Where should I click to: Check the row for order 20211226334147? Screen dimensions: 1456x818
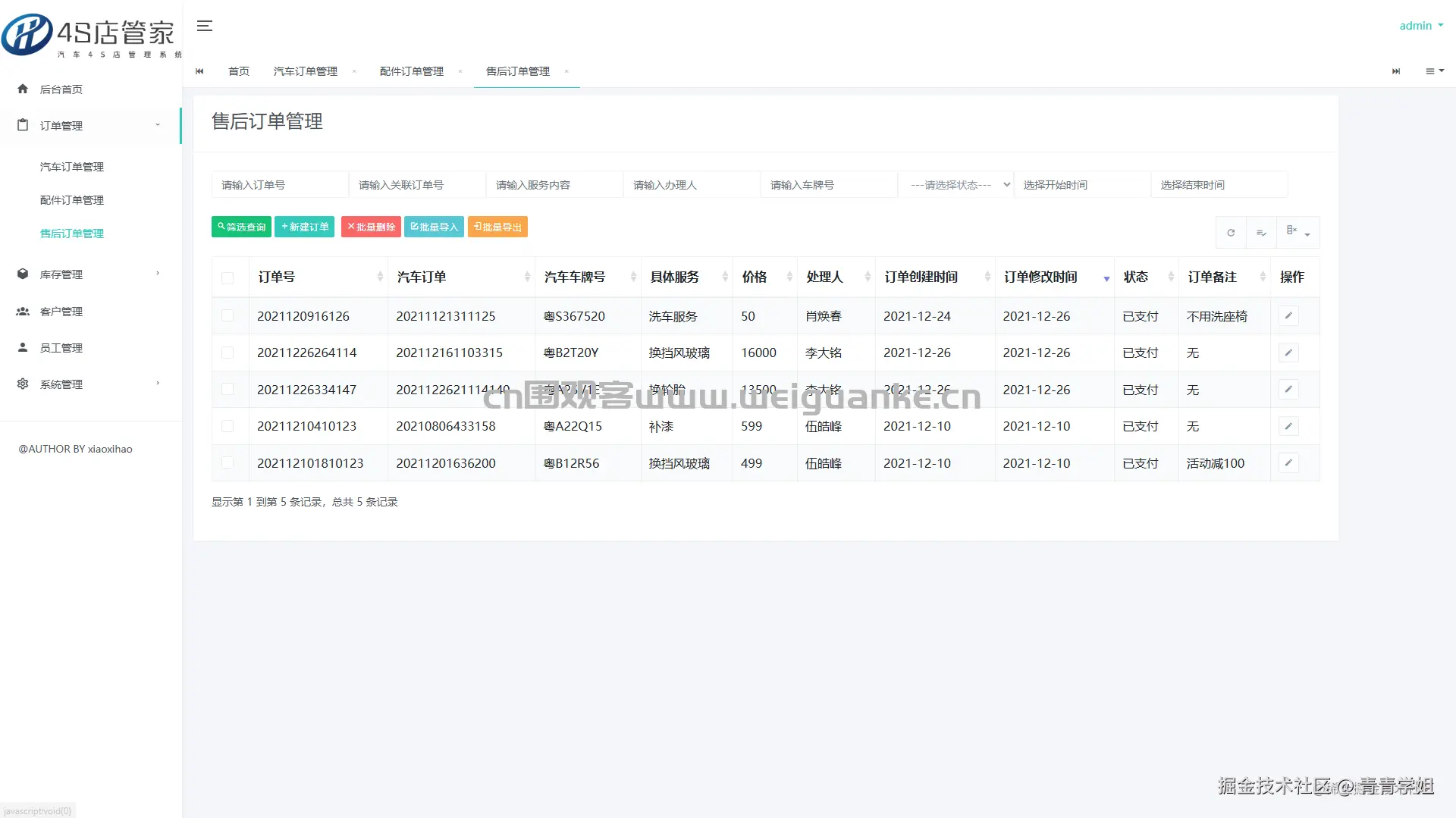point(227,390)
